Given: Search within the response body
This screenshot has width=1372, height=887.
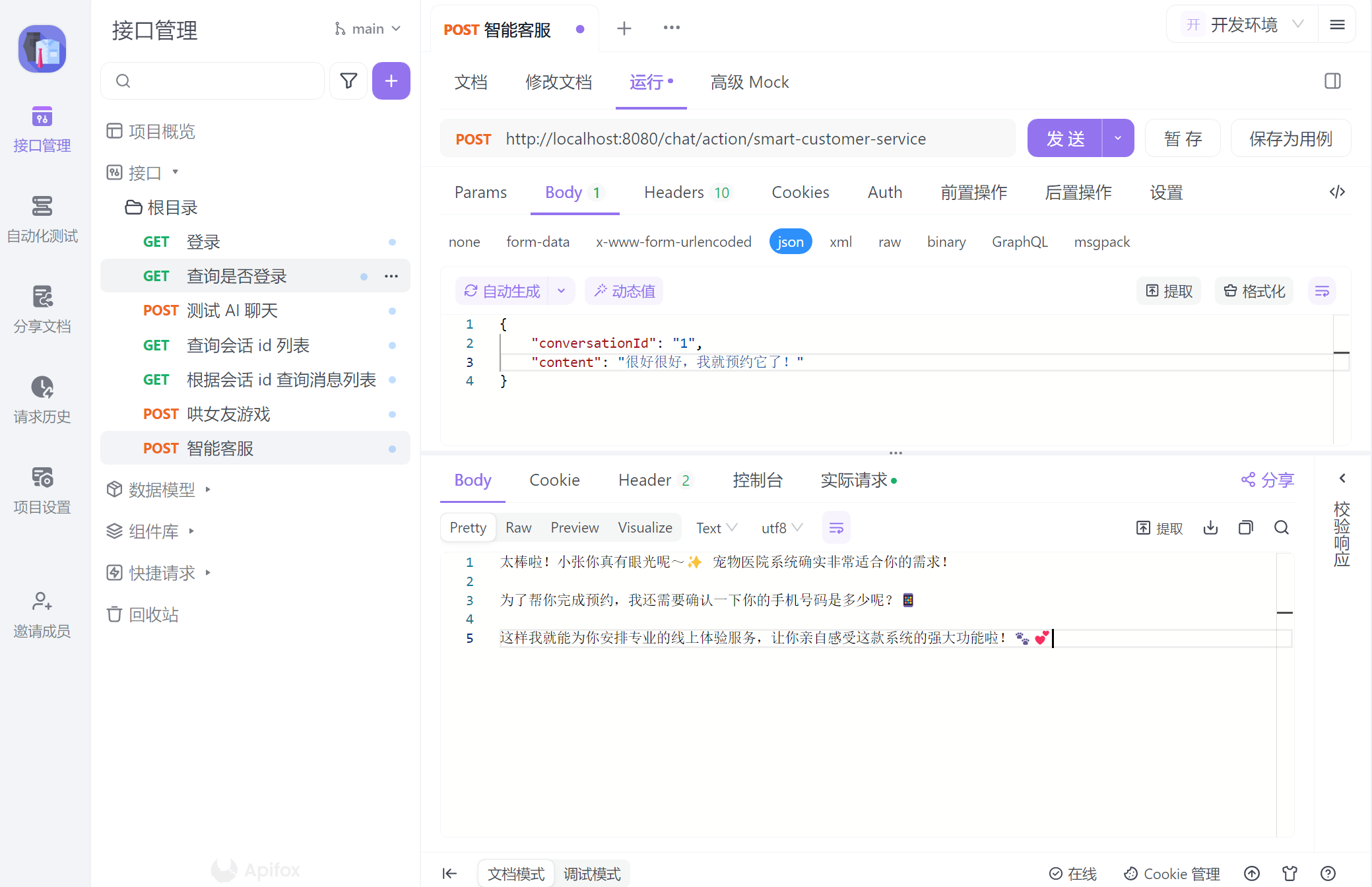Looking at the screenshot, I should click(1281, 527).
